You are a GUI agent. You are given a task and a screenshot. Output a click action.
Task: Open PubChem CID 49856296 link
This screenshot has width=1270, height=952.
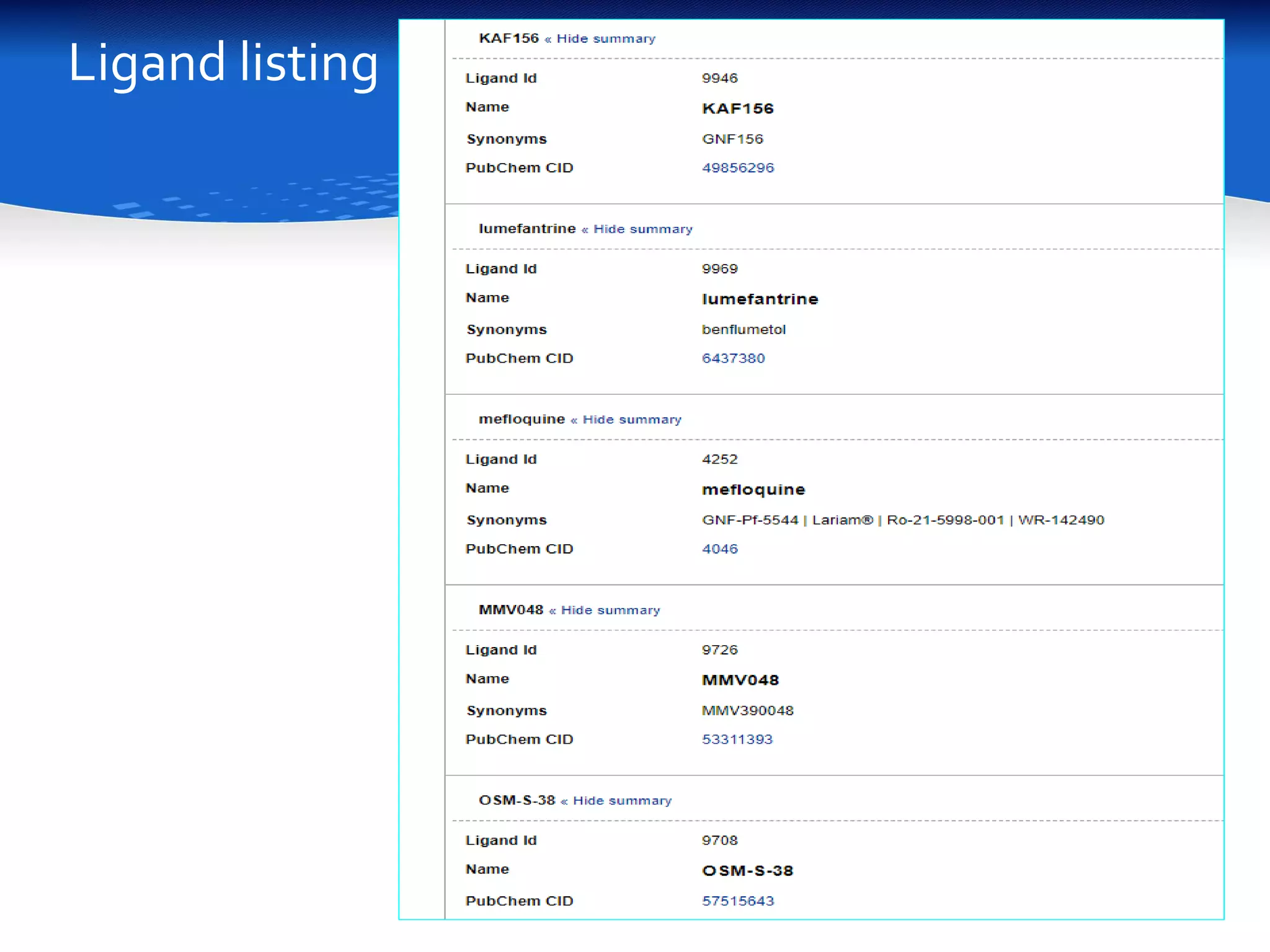click(737, 168)
